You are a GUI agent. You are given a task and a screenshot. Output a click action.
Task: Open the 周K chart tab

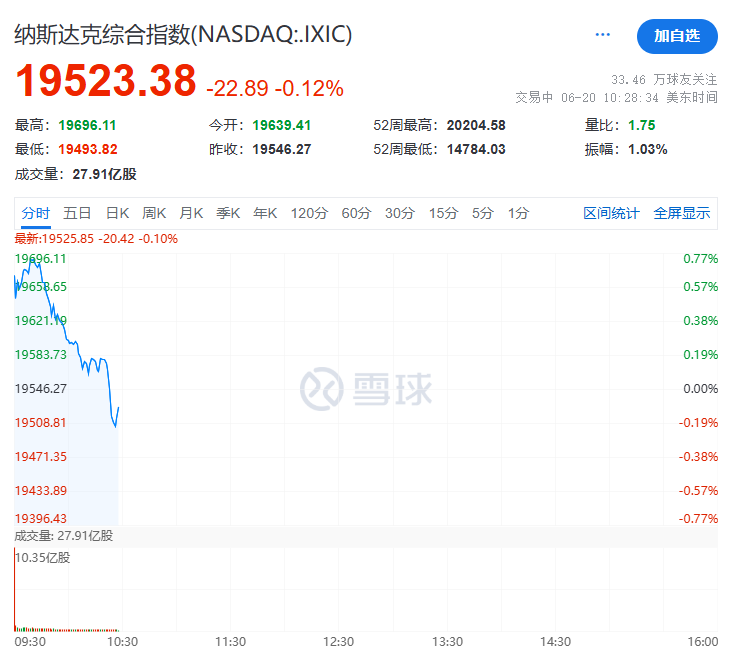[154, 213]
